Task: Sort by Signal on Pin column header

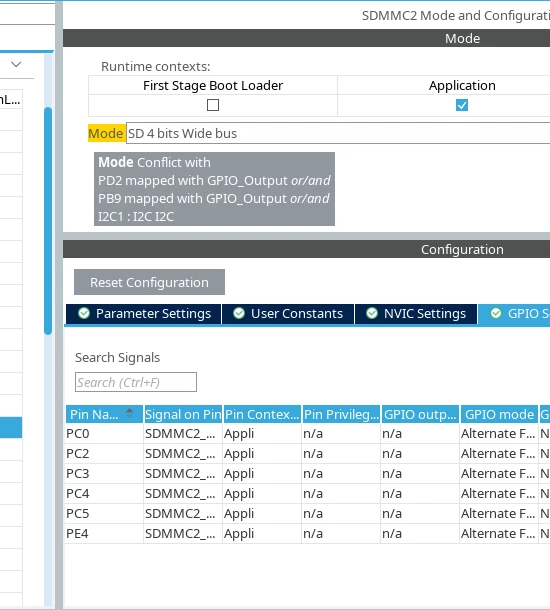Action: [183, 414]
